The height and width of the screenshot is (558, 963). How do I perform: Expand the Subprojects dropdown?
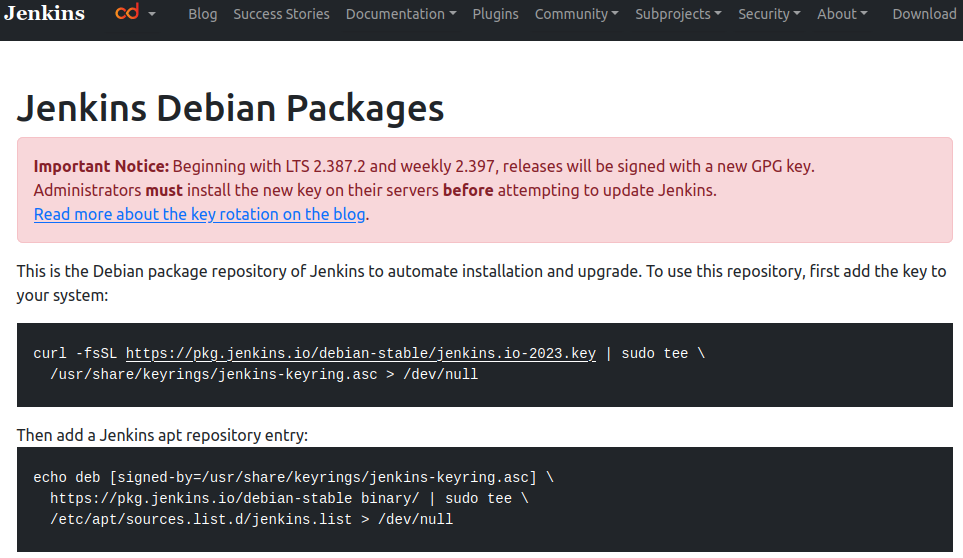(678, 14)
